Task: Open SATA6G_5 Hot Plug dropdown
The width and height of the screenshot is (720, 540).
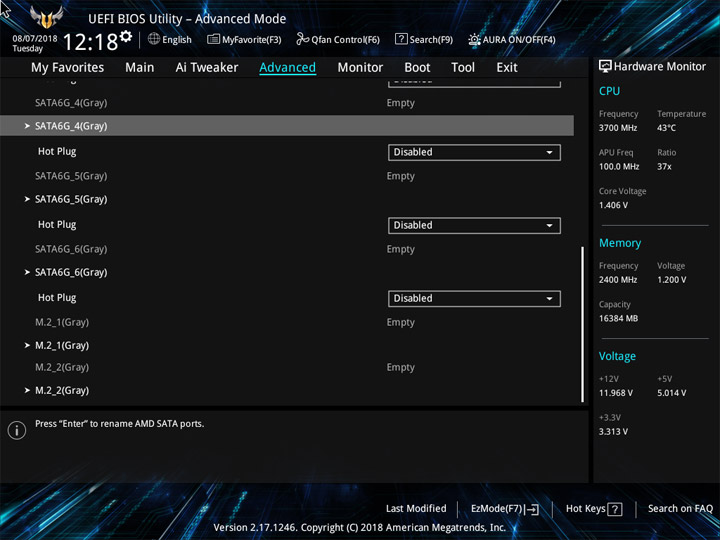Action: (474, 225)
